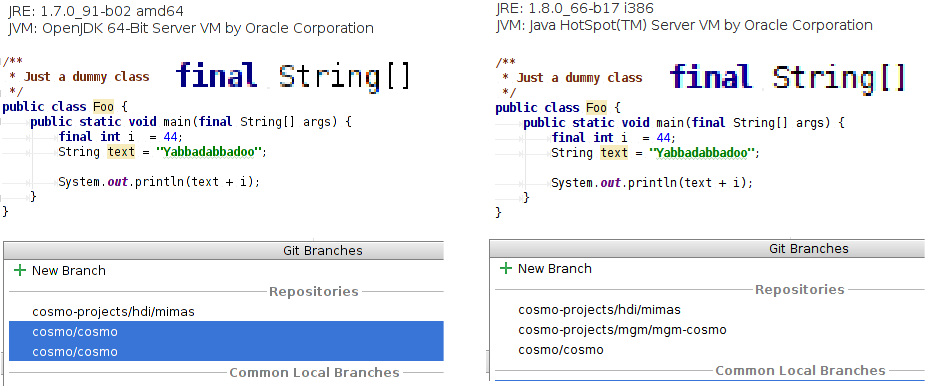Click the 'OpenJDK 64-Bit Server VM' line
941x391 pixels.
point(191,28)
